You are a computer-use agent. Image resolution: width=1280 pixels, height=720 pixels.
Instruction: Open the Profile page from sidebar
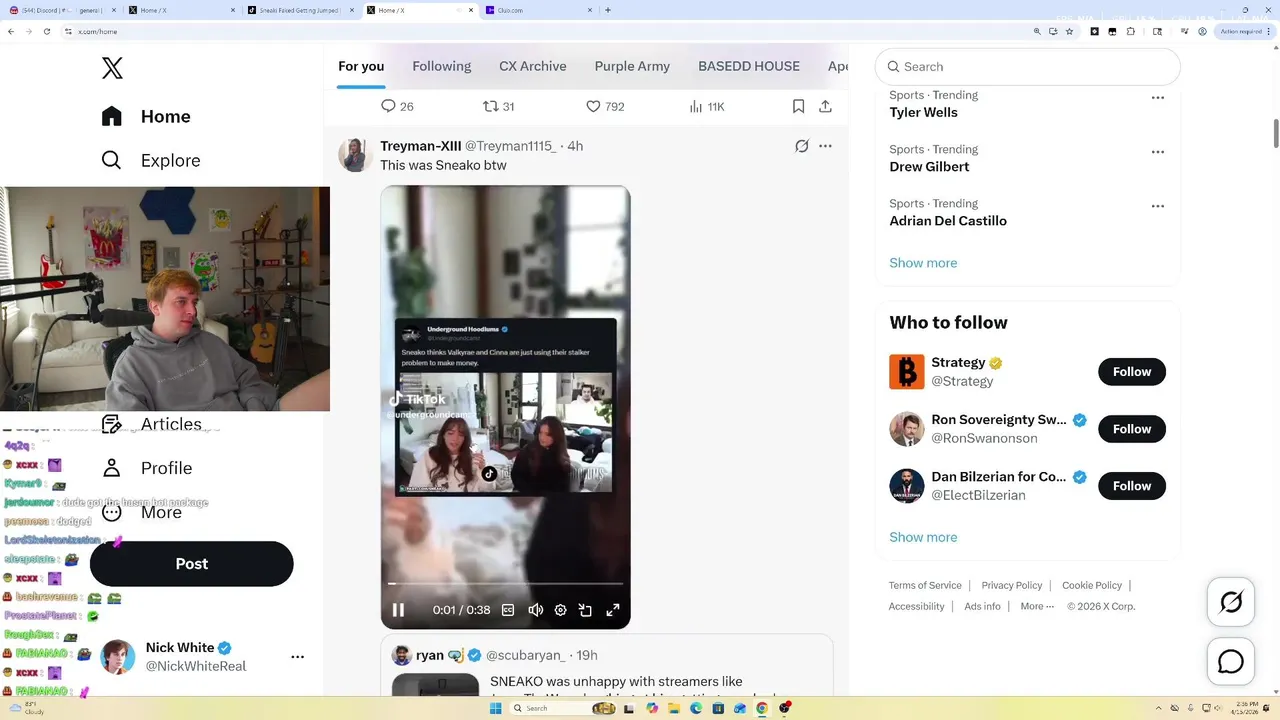[146, 468]
